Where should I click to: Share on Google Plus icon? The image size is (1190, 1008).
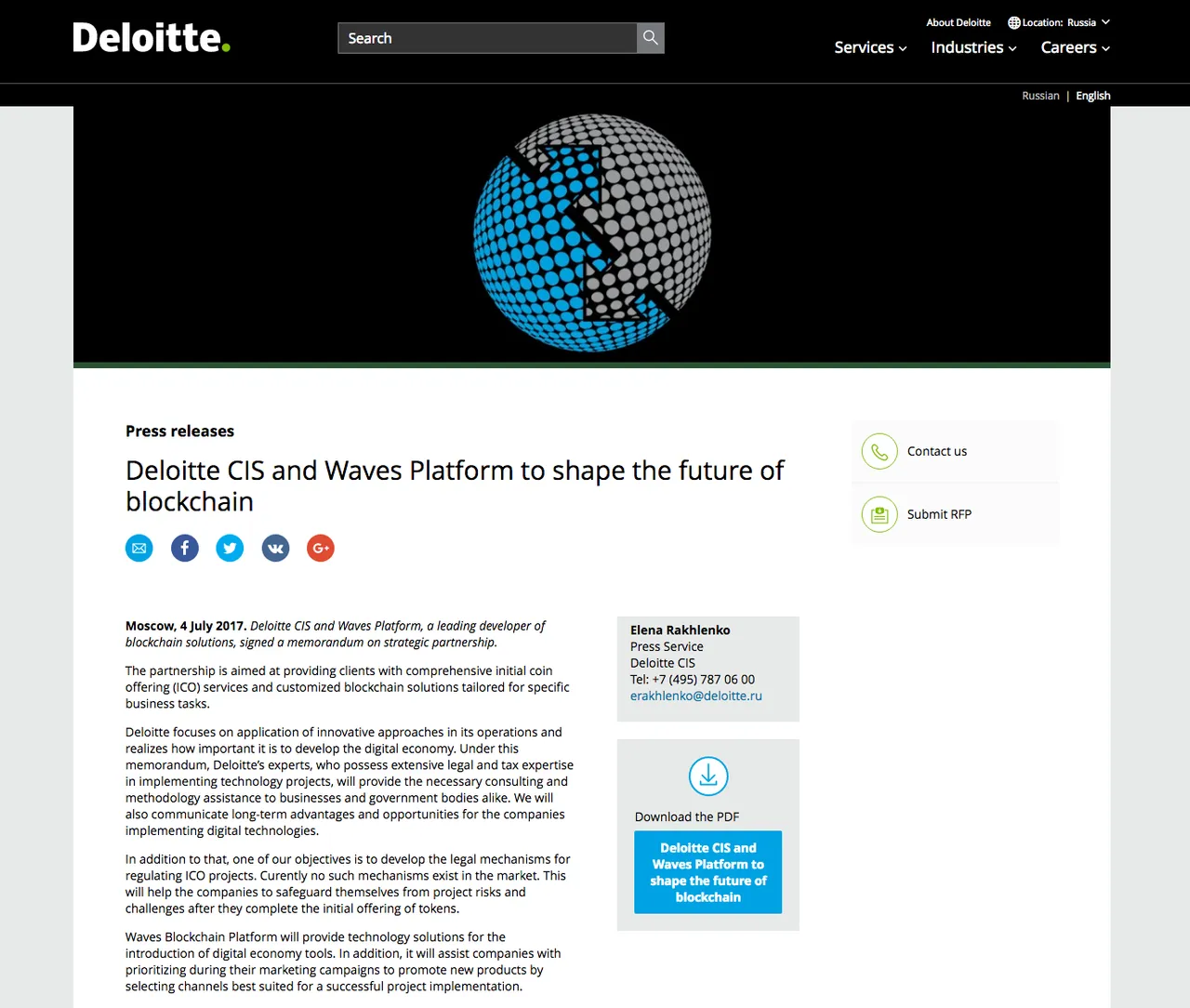[321, 549]
